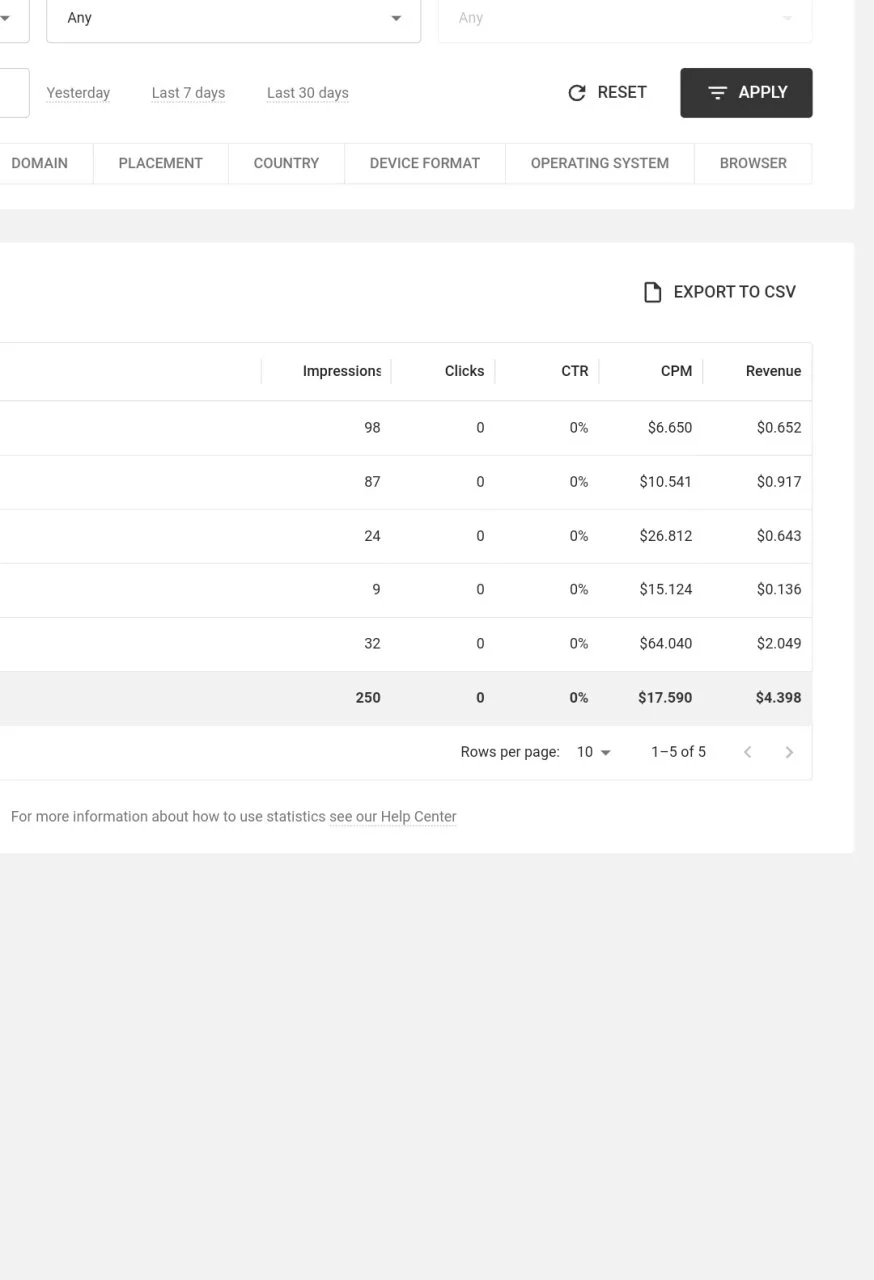Click the Reset button

pos(607,93)
